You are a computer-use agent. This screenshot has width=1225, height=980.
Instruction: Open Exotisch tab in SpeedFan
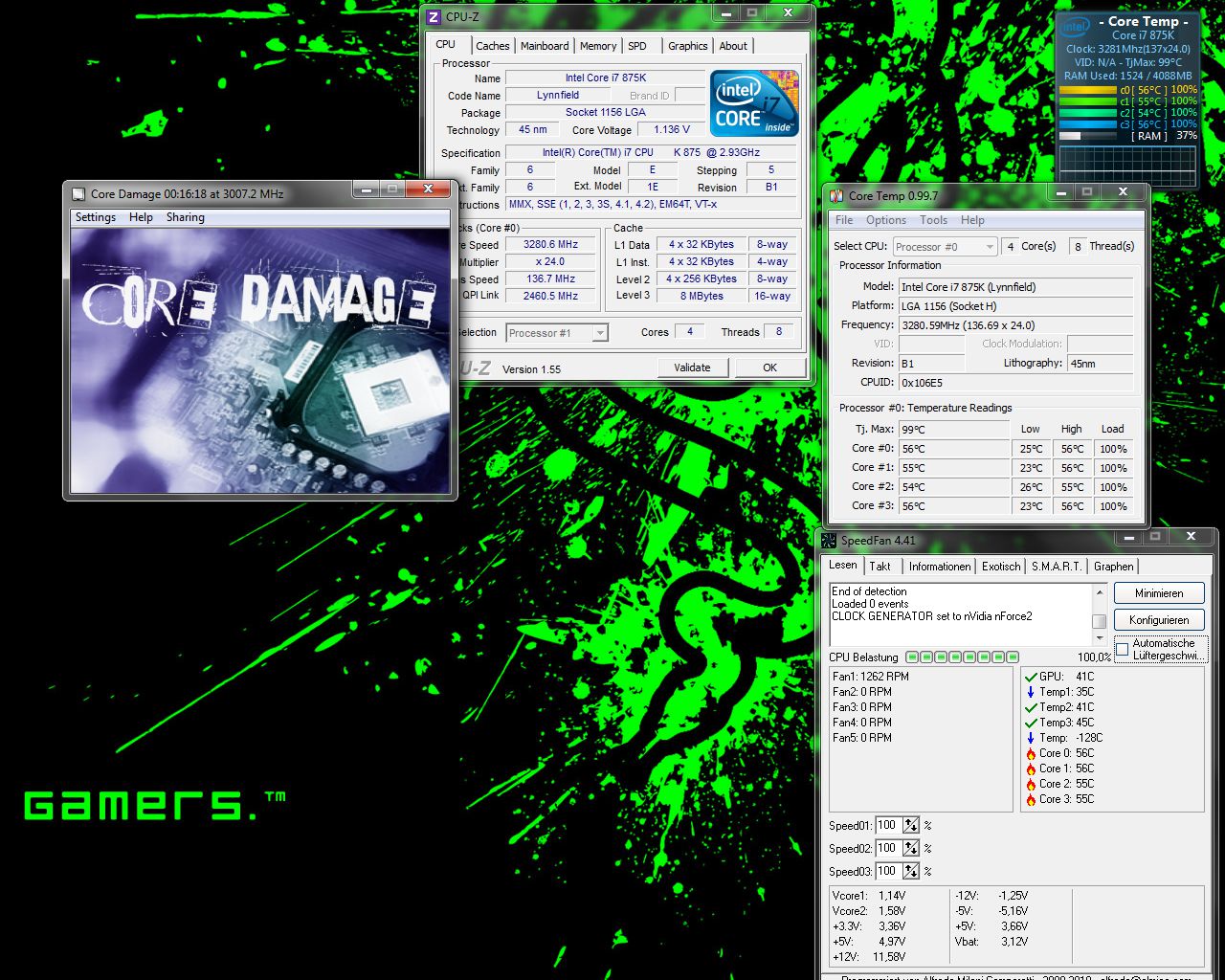[1001, 567]
